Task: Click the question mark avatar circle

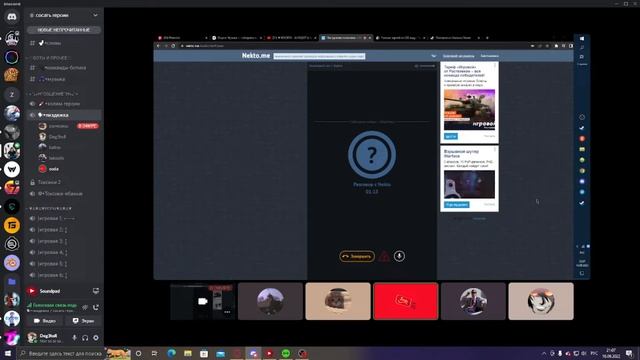Action: (372, 155)
